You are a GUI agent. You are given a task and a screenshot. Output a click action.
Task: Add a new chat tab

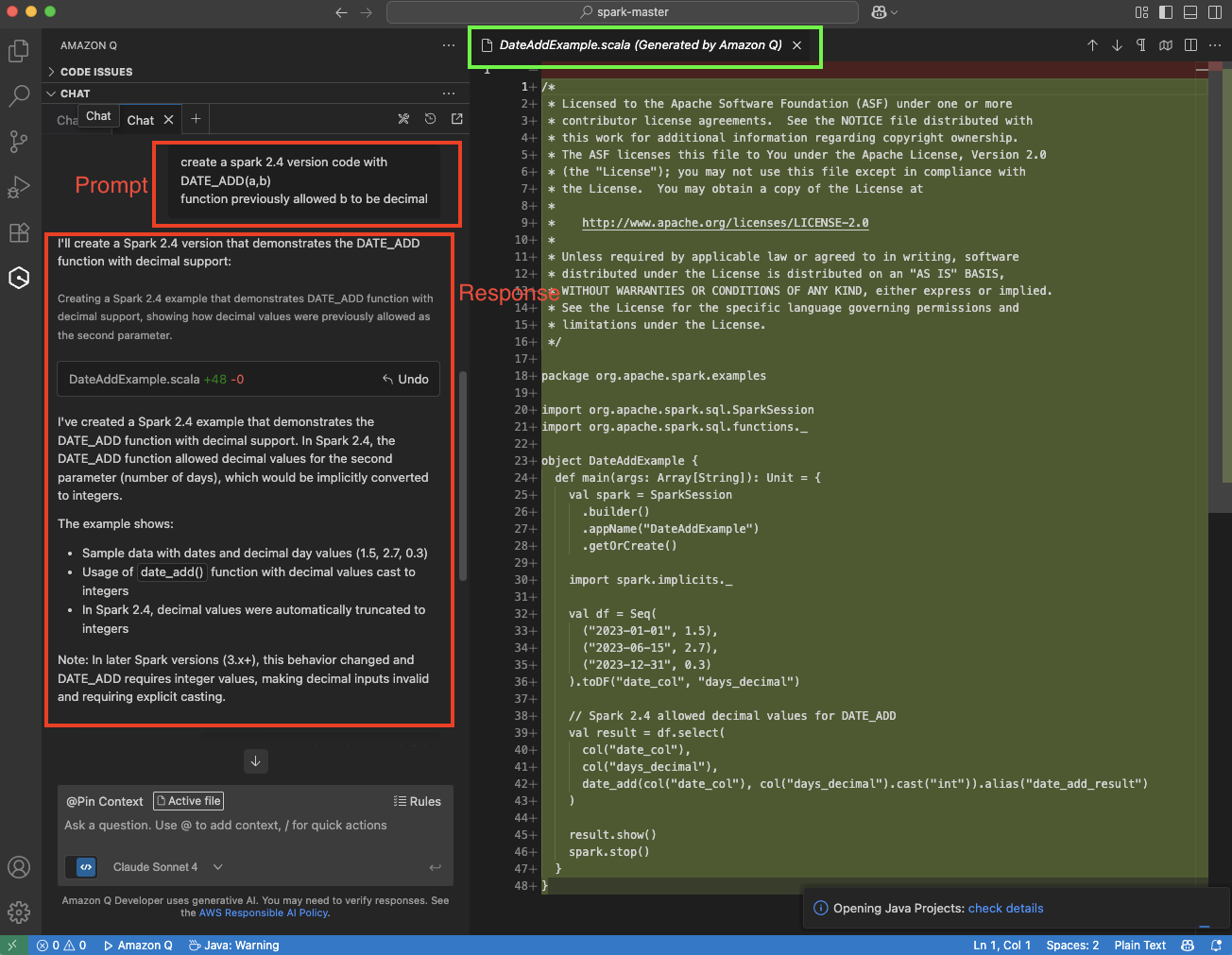pyautogui.click(x=196, y=119)
